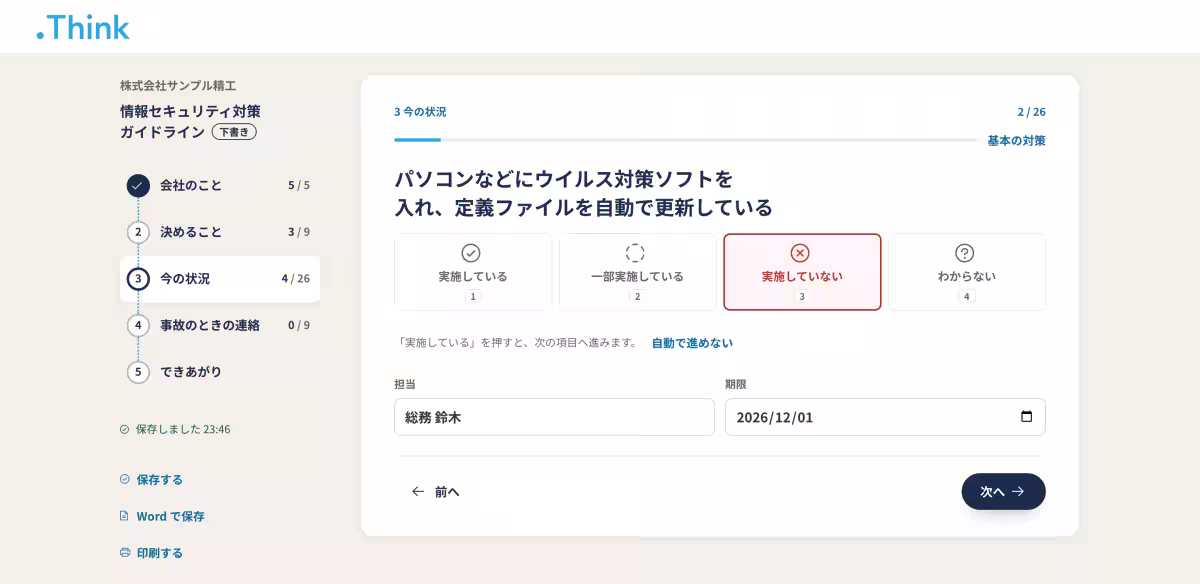The image size is (1200, 584).
Task: Go to step 1 '会社のこと'
Action: [220, 185]
